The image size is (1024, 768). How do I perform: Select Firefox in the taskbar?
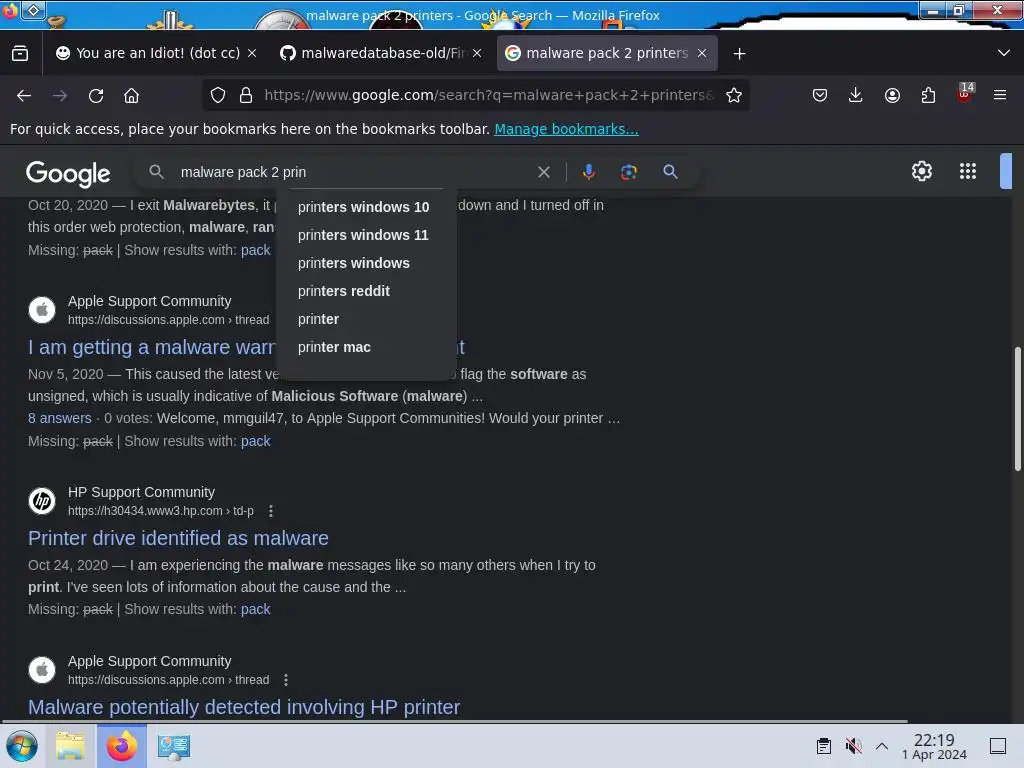(x=122, y=746)
